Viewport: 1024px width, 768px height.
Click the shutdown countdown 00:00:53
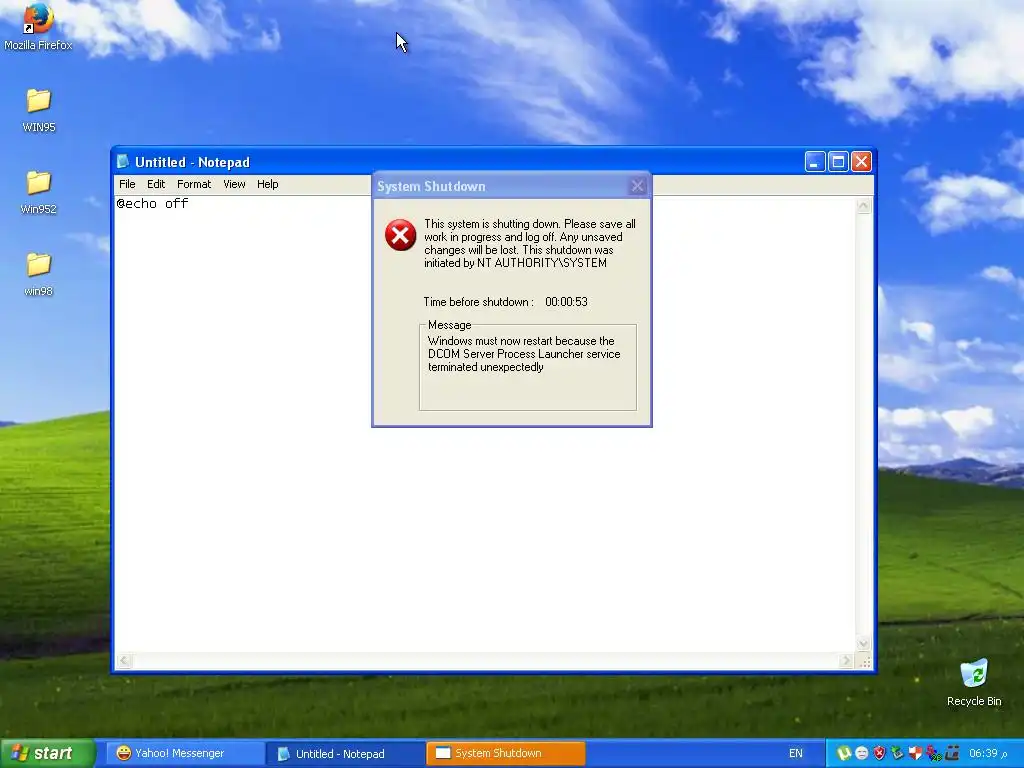[x=566, y=302]
